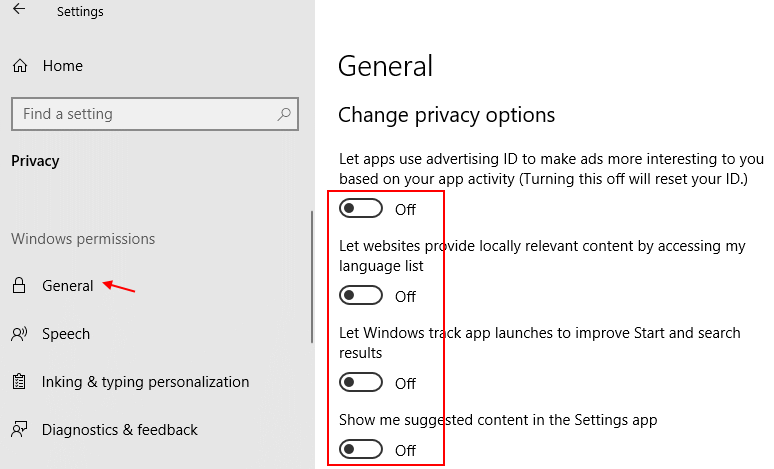Image resolution: width=774 pixels, height=469 pixels.
Task: Go to Diagnostics & feedback
Action: 120,430
